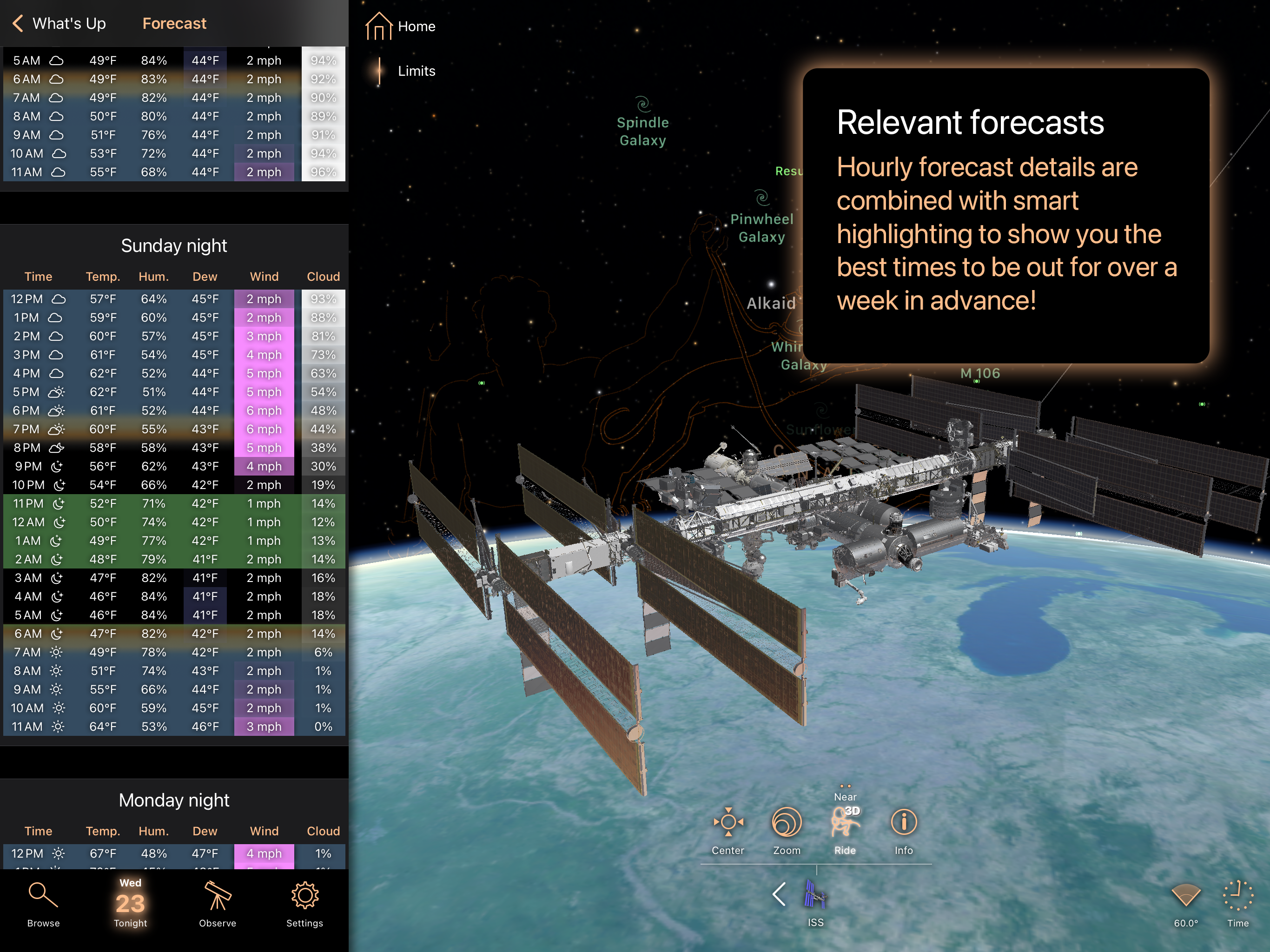Image resolution: width=1270 pixels, height=952 pixels.
Task: Tap the 9 PM moon weather icon
Action: (57, 466)
